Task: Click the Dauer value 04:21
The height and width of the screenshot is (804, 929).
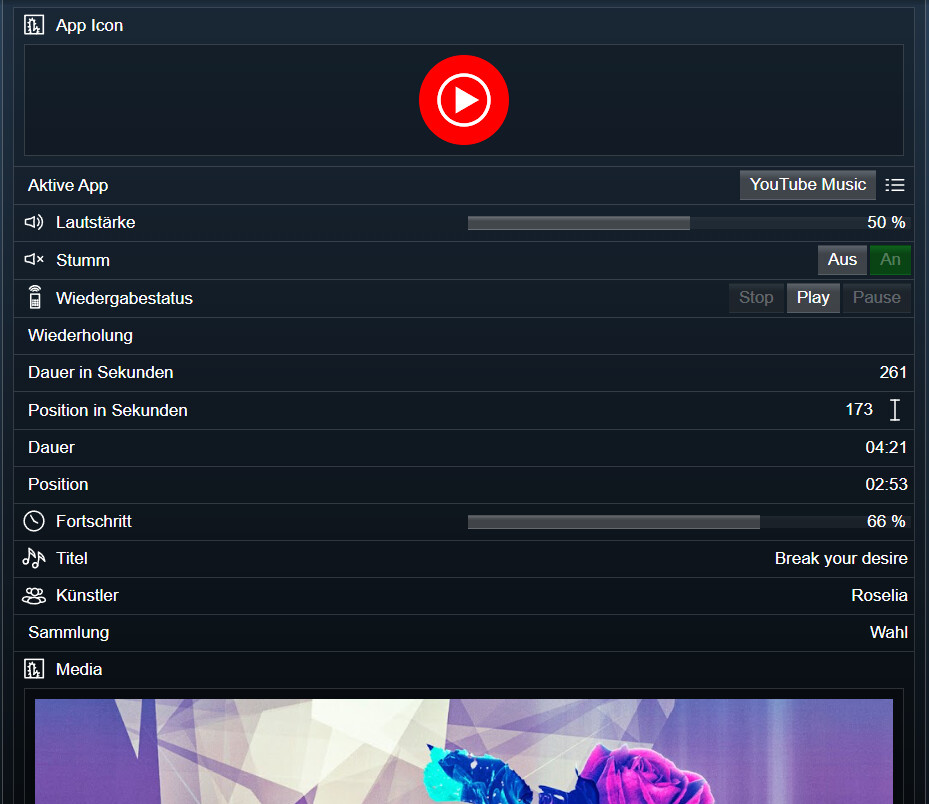Action: tap(886, 447)
